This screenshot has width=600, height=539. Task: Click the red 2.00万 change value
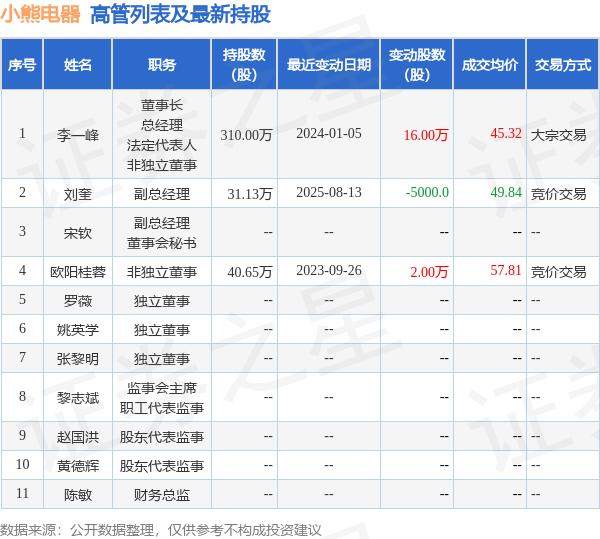click(429, 272)
